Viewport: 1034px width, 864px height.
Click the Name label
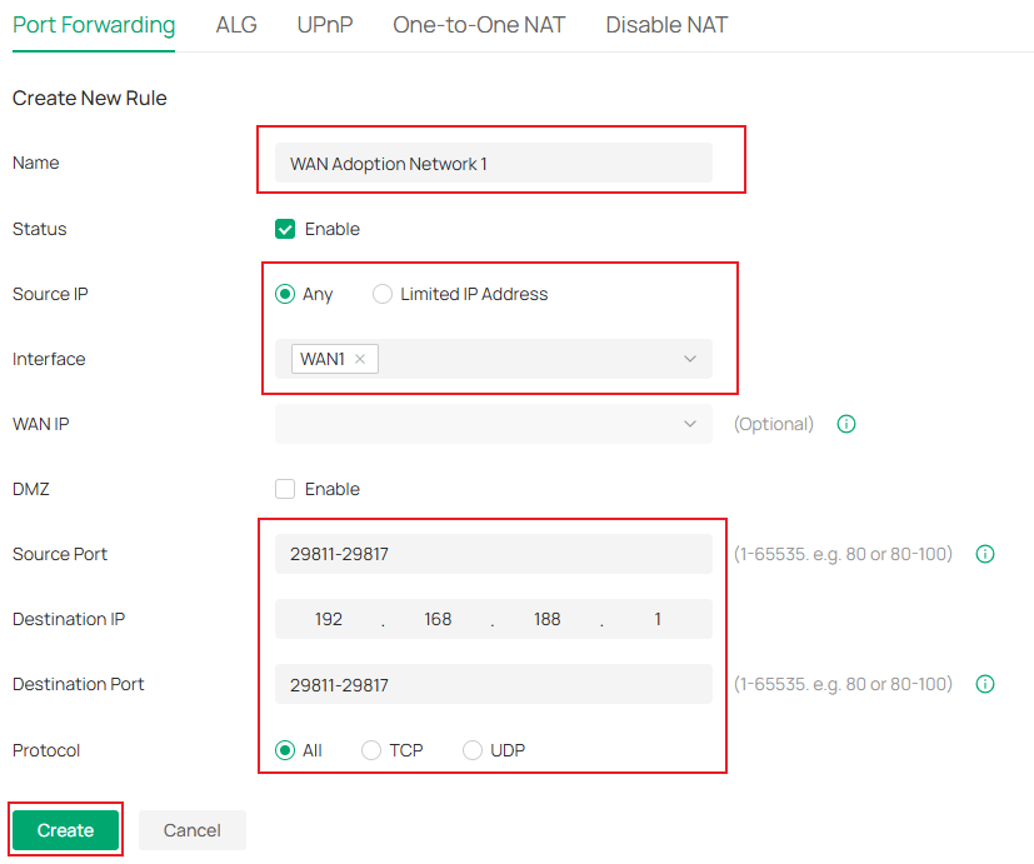36,163
